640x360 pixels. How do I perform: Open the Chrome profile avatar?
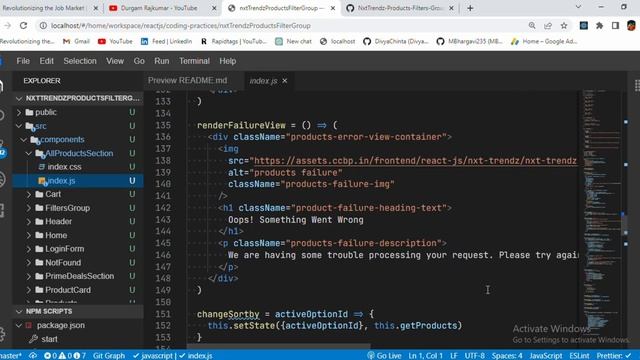coord(631,25)
